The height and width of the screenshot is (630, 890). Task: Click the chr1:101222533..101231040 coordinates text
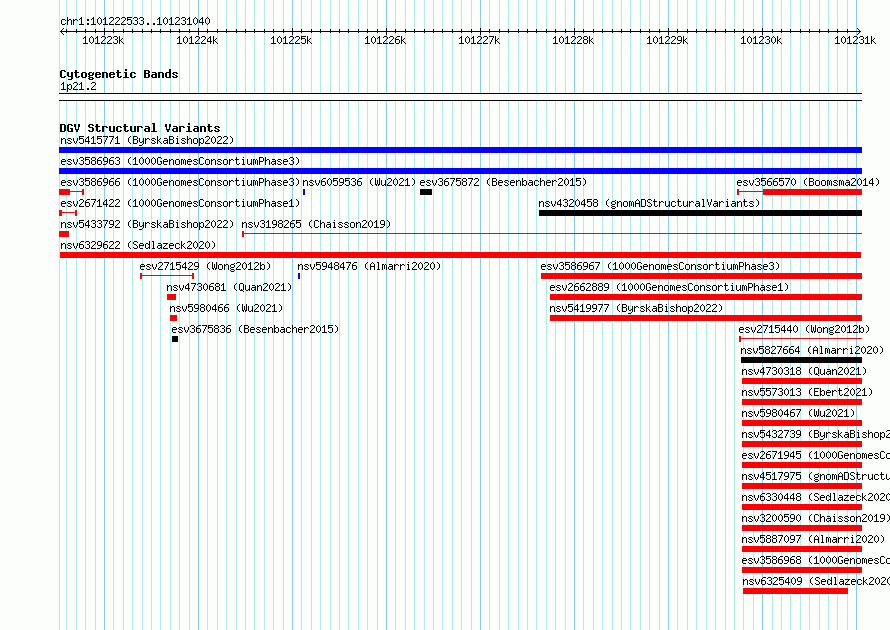pos(135,21)
